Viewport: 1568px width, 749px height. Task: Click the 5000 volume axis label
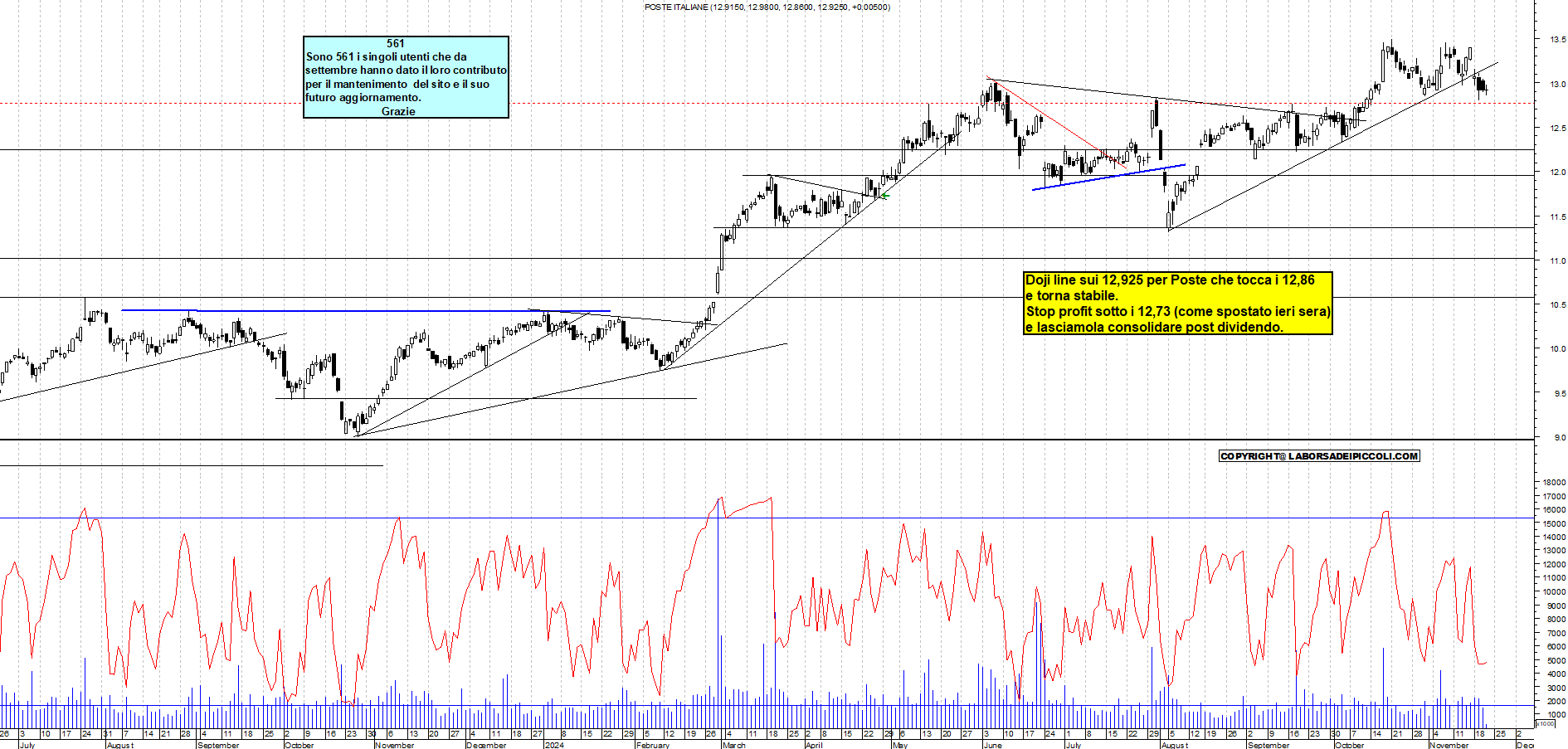pyautogui.click(x=1556, y=660)
